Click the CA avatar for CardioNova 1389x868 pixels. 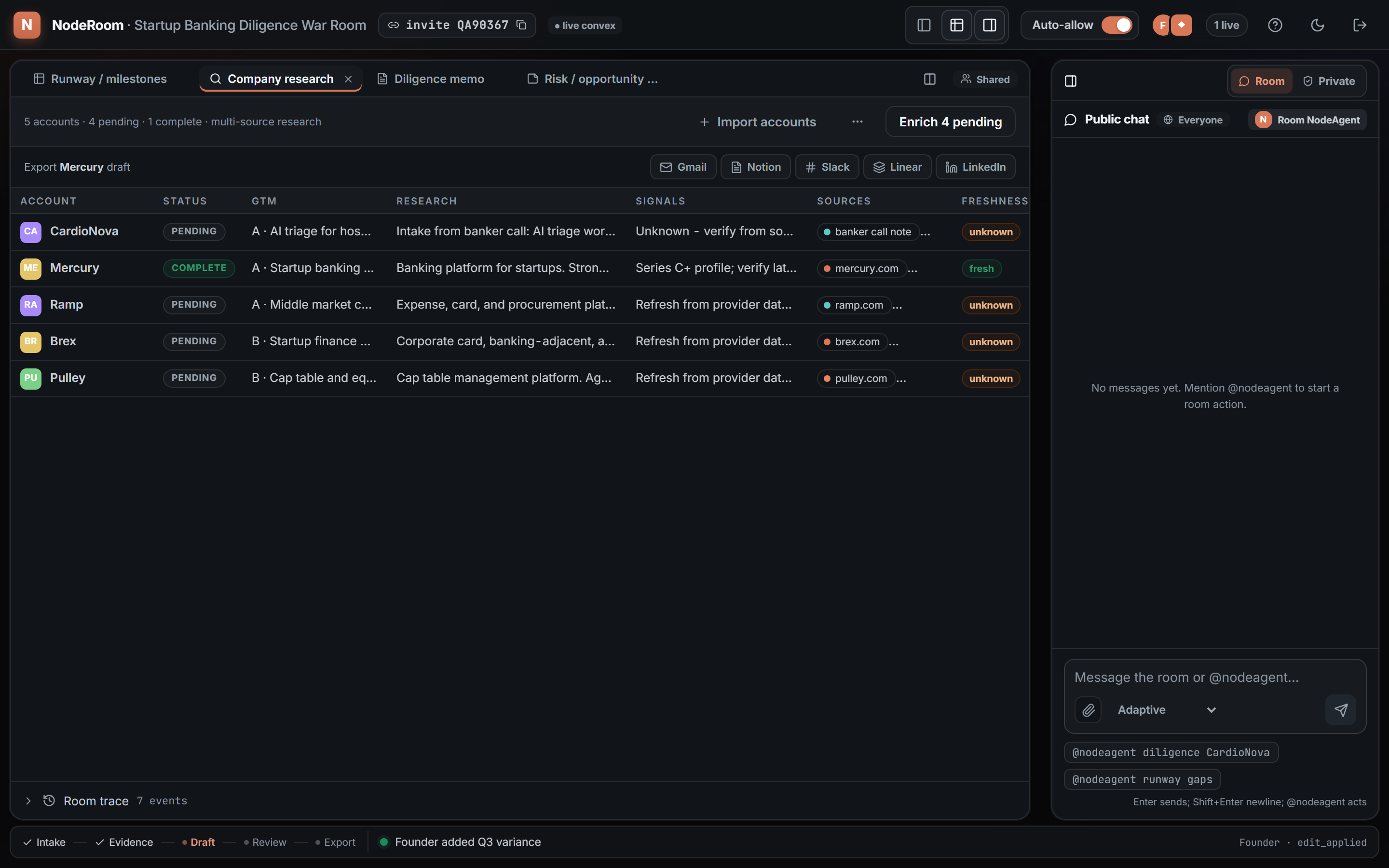tap(31, 232)
